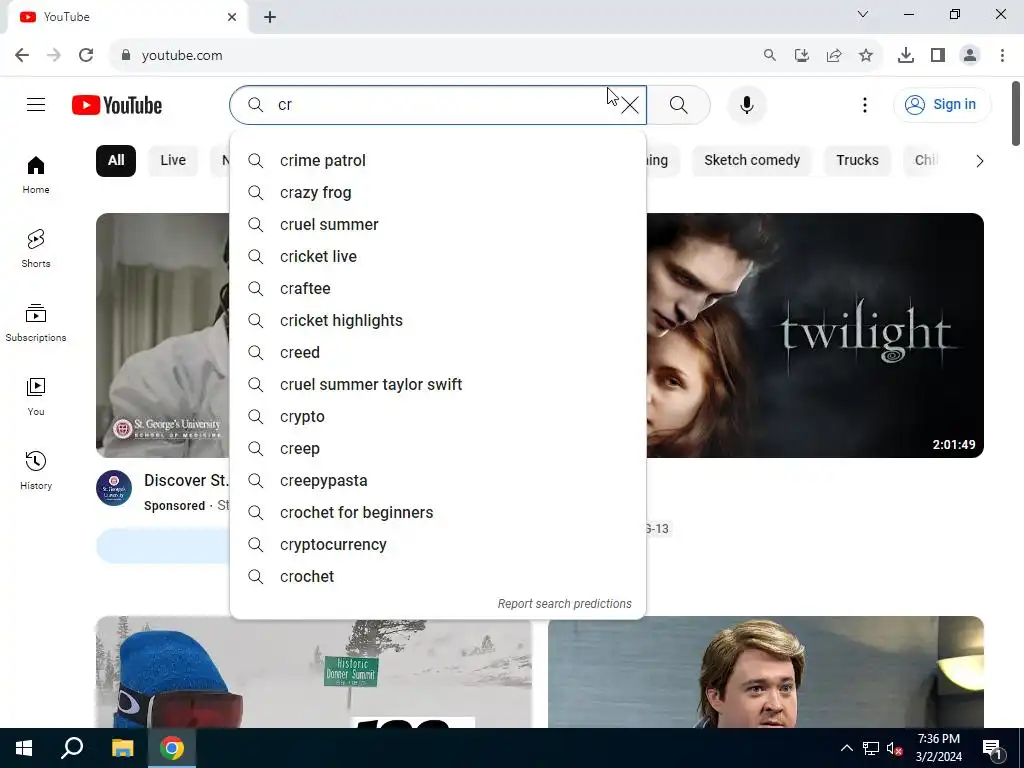This screenshot has width=1024, height=768.
Task: Show more category chips with the right arrow
Action: click(979, 161)
